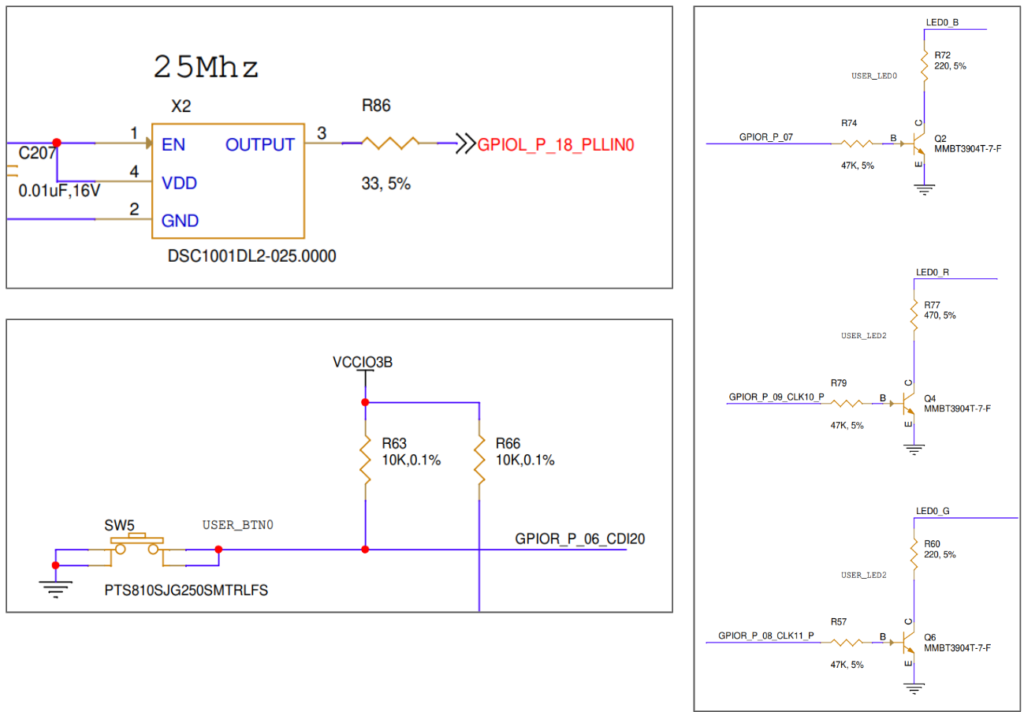Click the R86 resistor symbol

pos(390,143)
